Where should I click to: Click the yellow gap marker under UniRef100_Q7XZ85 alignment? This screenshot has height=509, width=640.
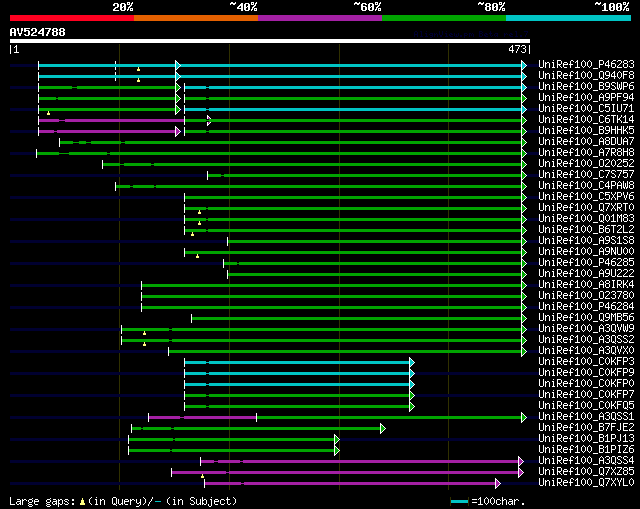point(202,476)
